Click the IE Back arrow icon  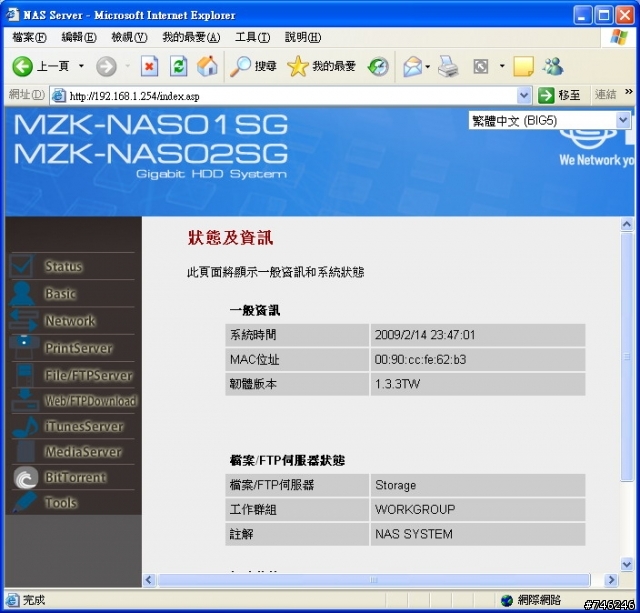pyautogui.click(x=22, y=66)
